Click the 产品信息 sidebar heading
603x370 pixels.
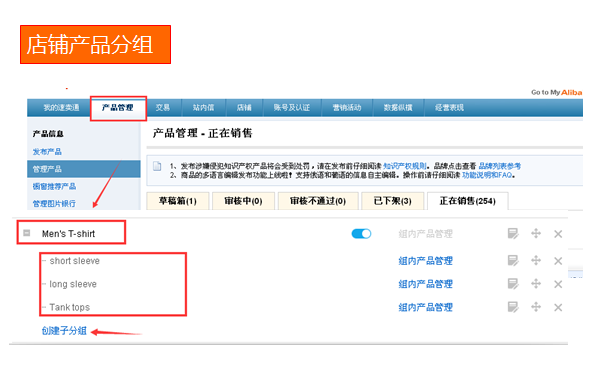48,133
